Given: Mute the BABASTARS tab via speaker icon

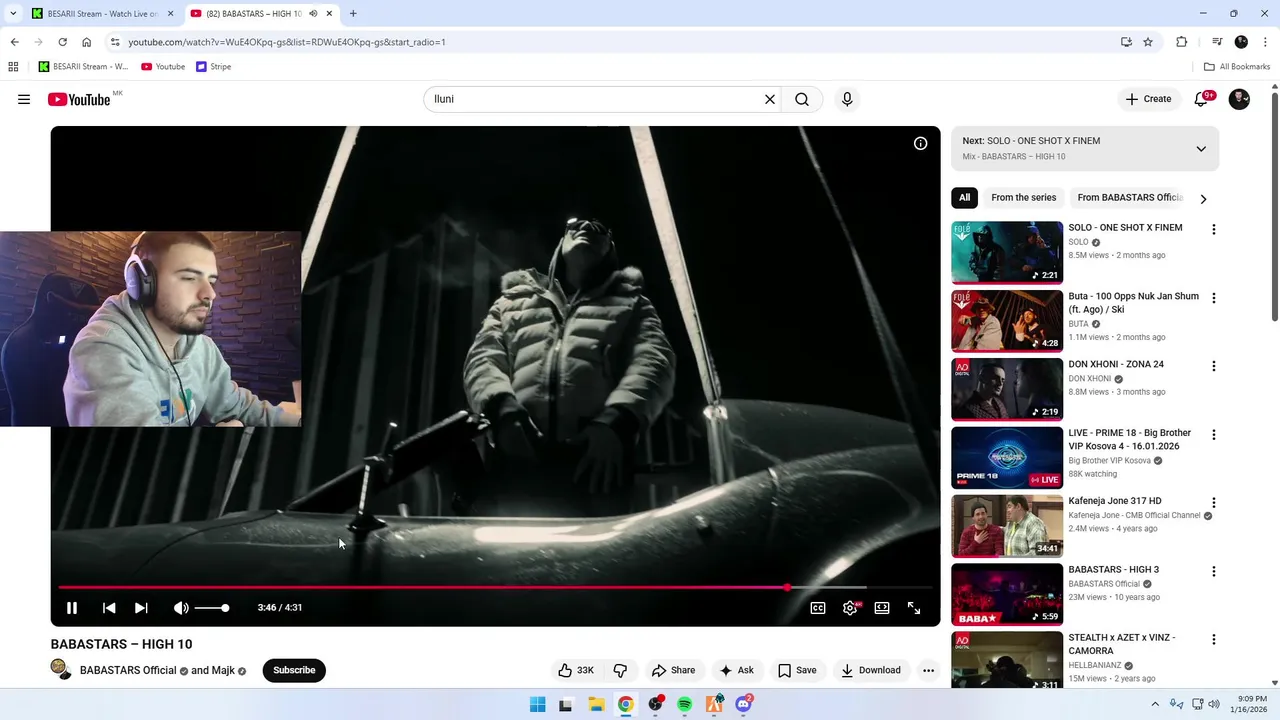Looking at the screenshot, I should point(313,14).
